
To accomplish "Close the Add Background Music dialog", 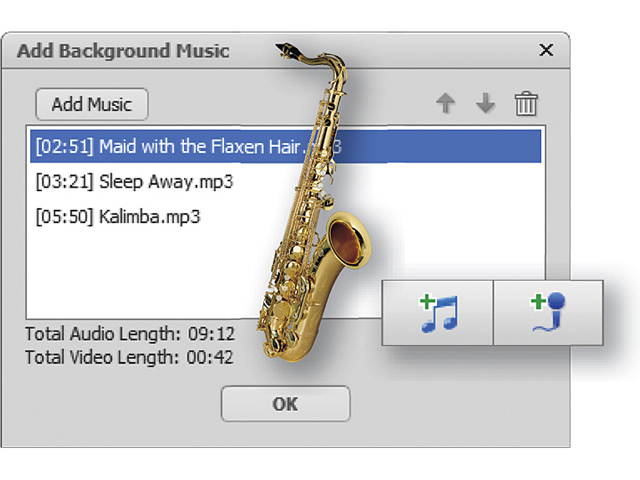I will (x=546, y=50).
